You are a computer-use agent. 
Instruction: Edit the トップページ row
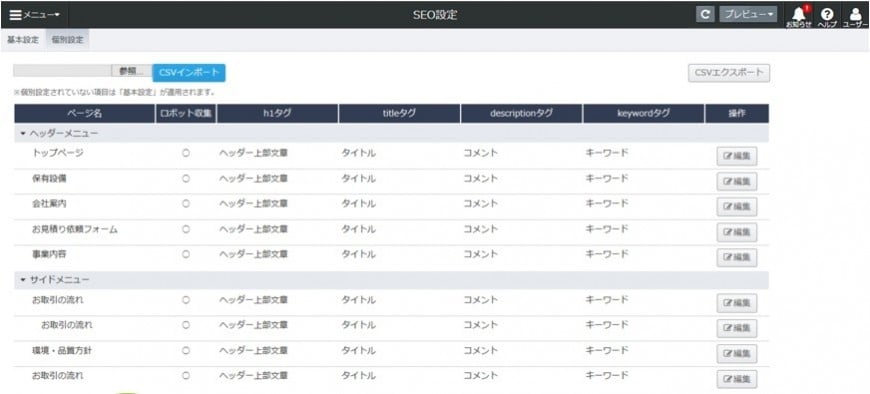(737, 156)
